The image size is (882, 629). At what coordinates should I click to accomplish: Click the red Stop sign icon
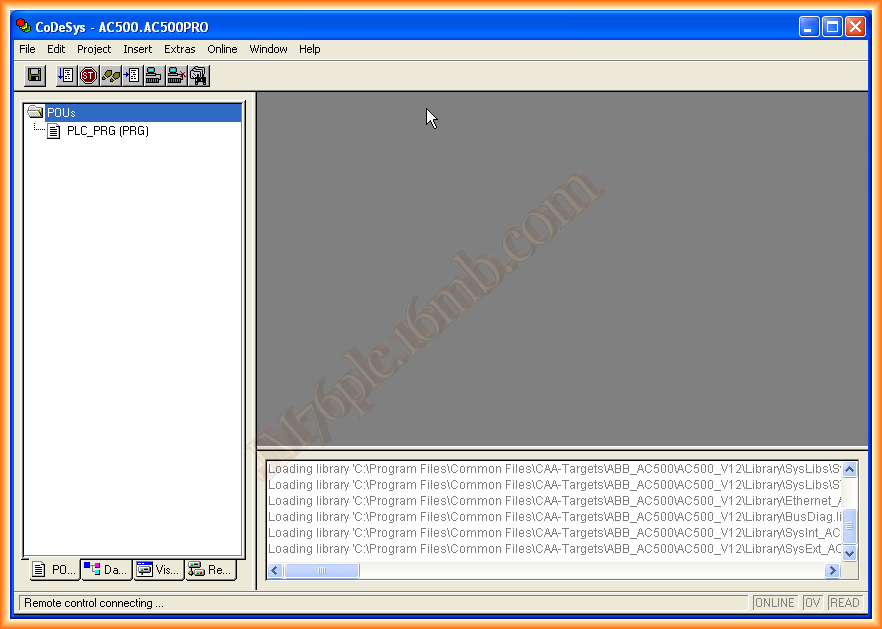coord(89,75)
